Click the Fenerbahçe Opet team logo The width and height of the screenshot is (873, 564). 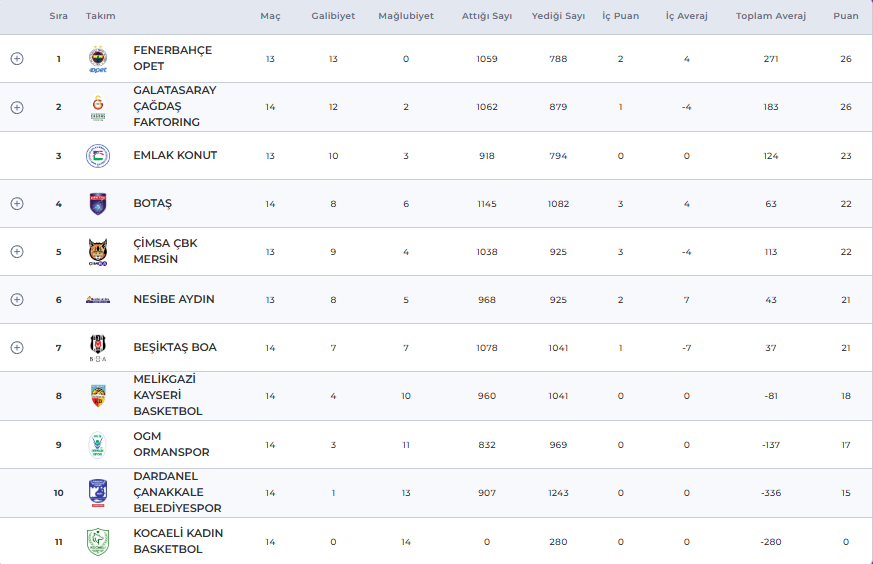(x=97, y=59)
